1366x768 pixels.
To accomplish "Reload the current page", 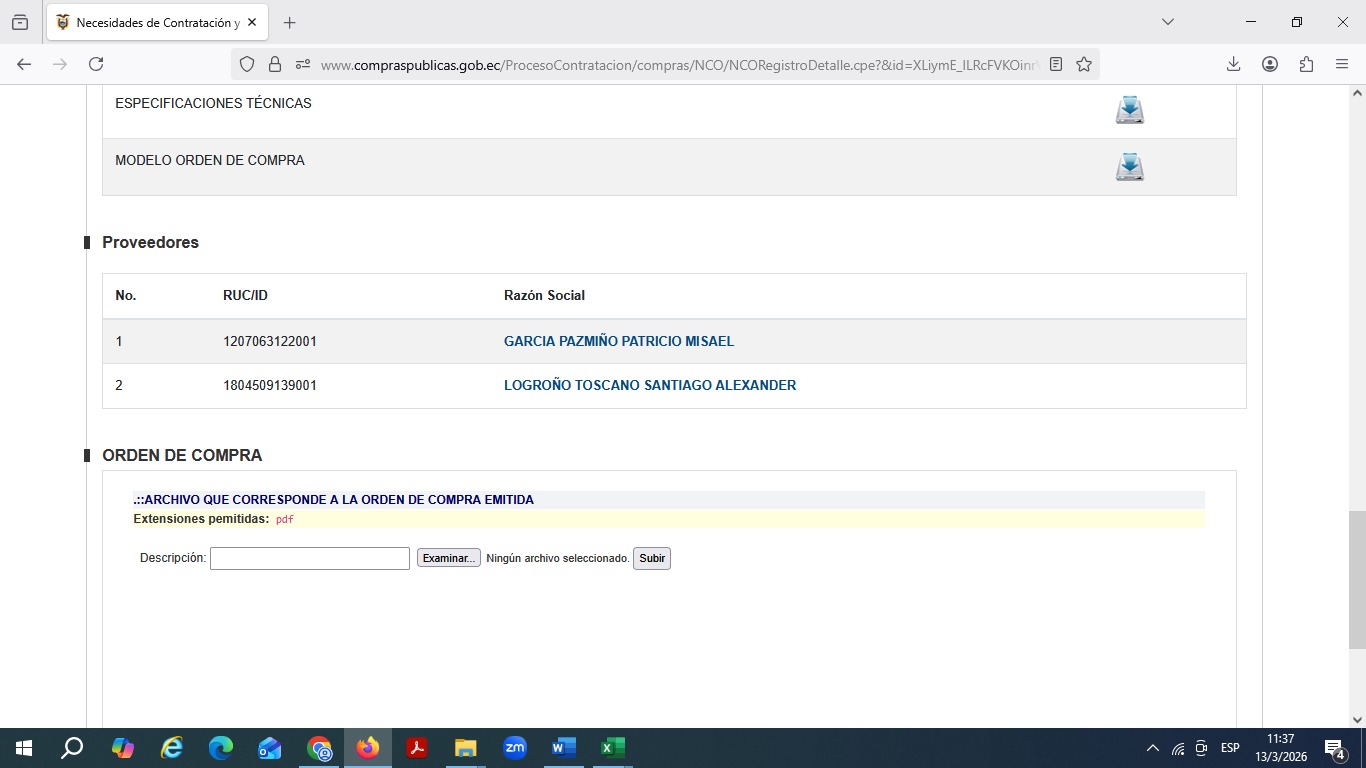I will pyautogui.click(x=96, y=64).
